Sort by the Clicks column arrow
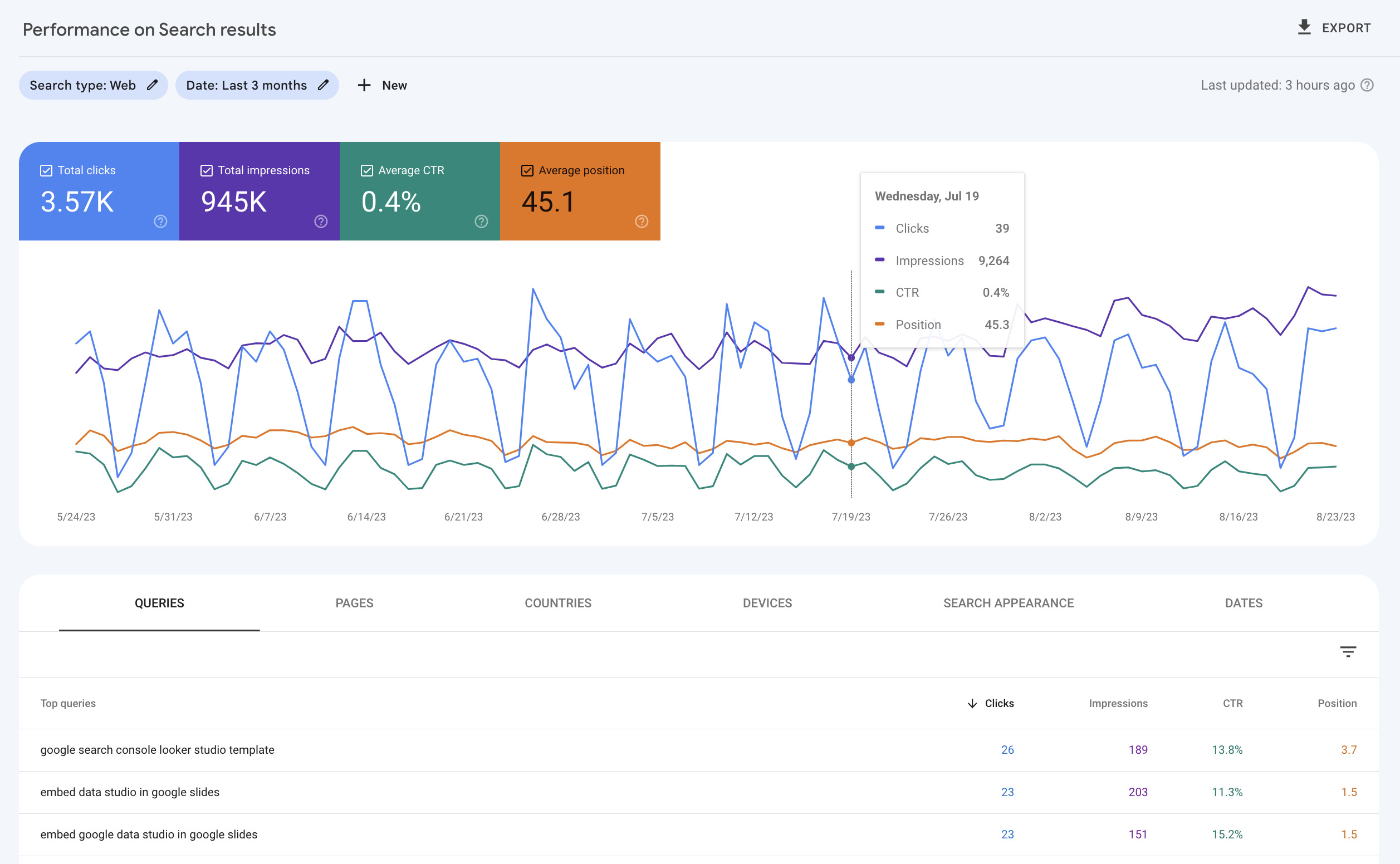 [972, 704]
